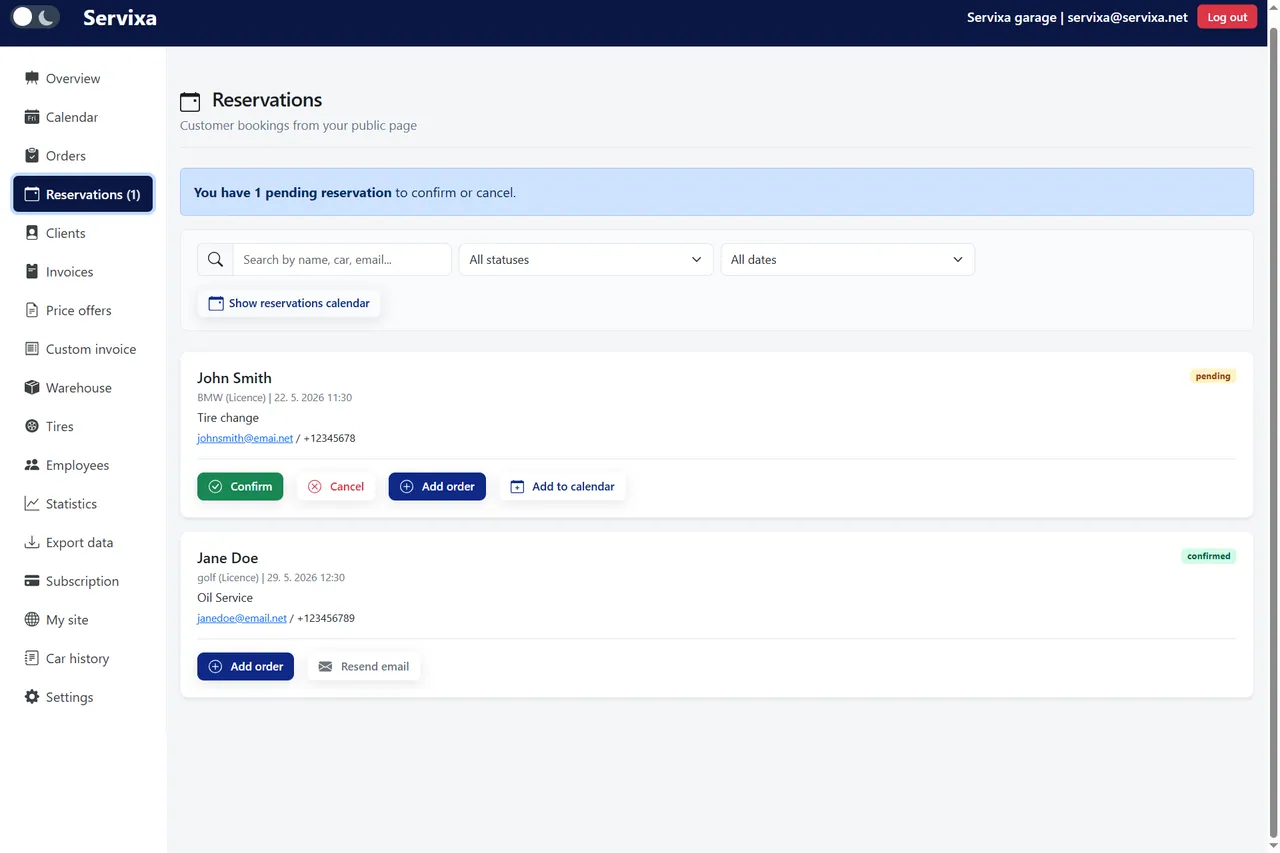Screen dimensions: 1280x853
Task: Resend email for Jane Doe
Action: 364,666
